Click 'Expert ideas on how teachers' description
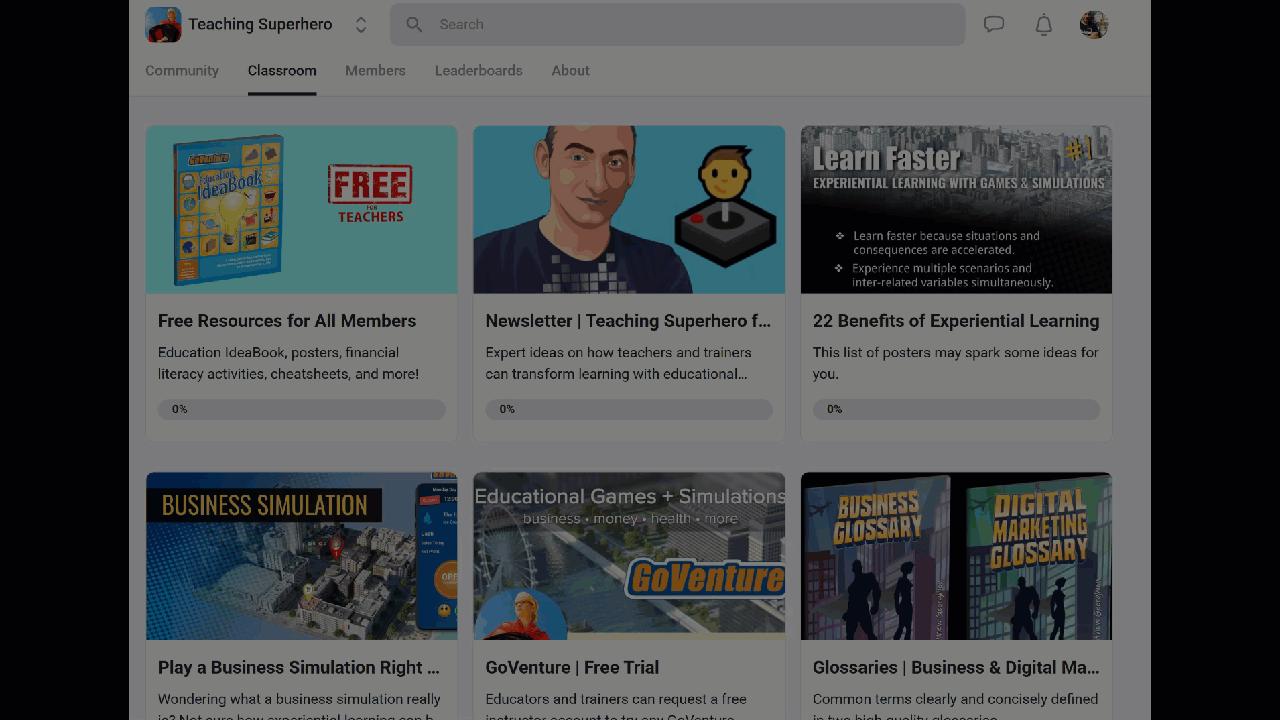 tap(618, 363)
